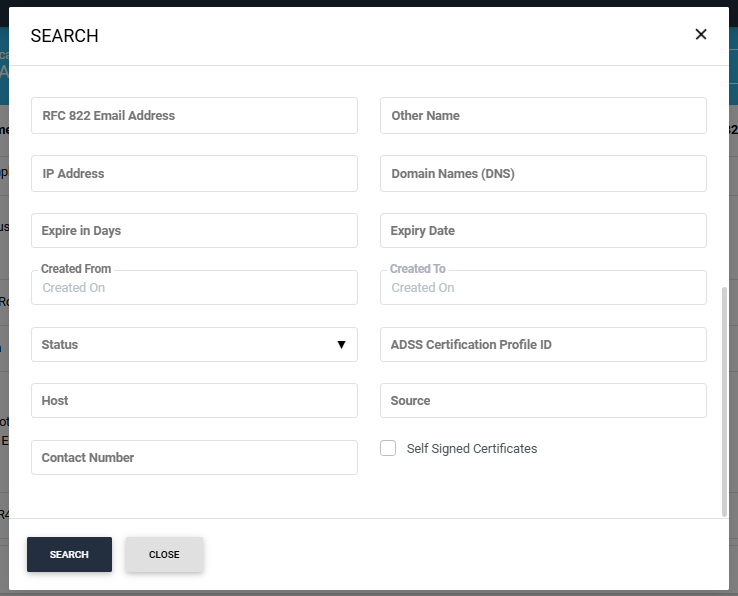Focus the ADSS Certification Profile ID field
Screen dimensions: 738x596
pos(543,345)
